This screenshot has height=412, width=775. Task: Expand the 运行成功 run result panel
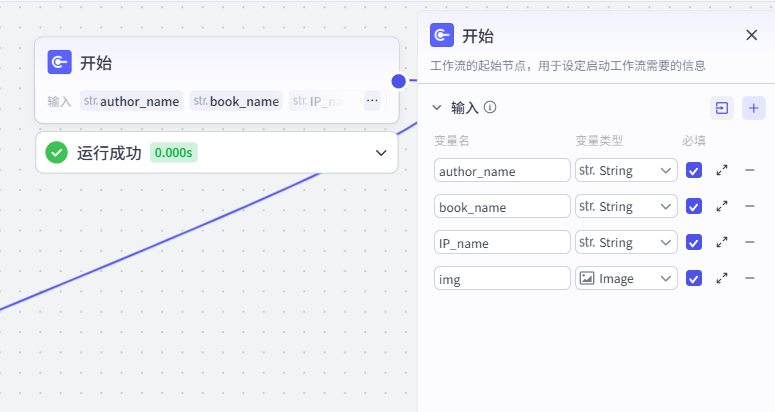pyautogui.click(x=381, y=153)
